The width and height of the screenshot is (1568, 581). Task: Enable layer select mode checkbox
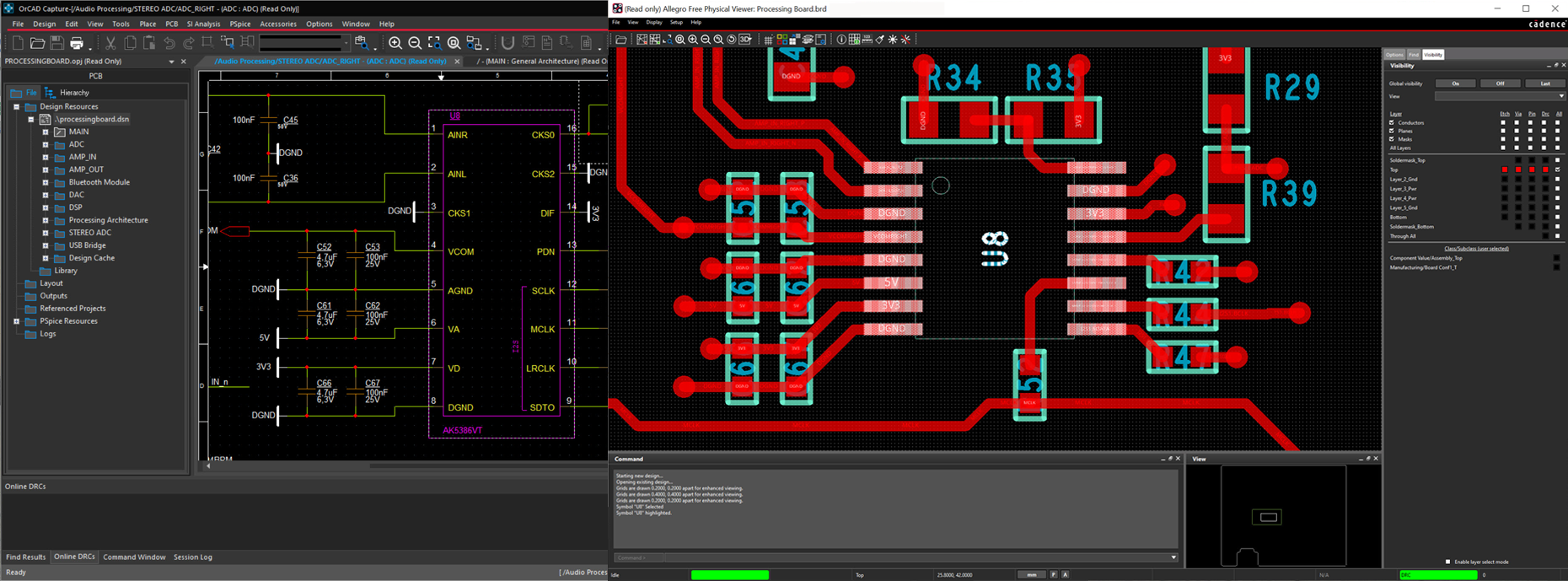pyautogui.click(x=1448, y=562)
